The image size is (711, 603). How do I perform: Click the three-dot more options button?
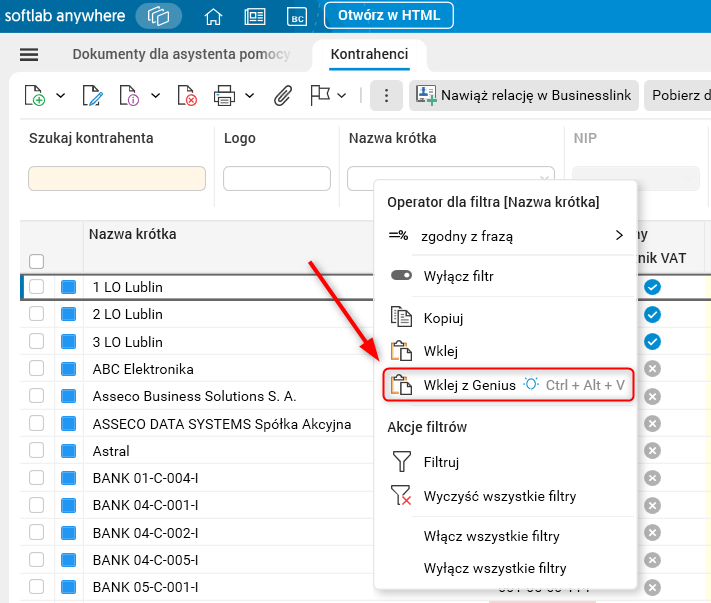click(386, 96)
